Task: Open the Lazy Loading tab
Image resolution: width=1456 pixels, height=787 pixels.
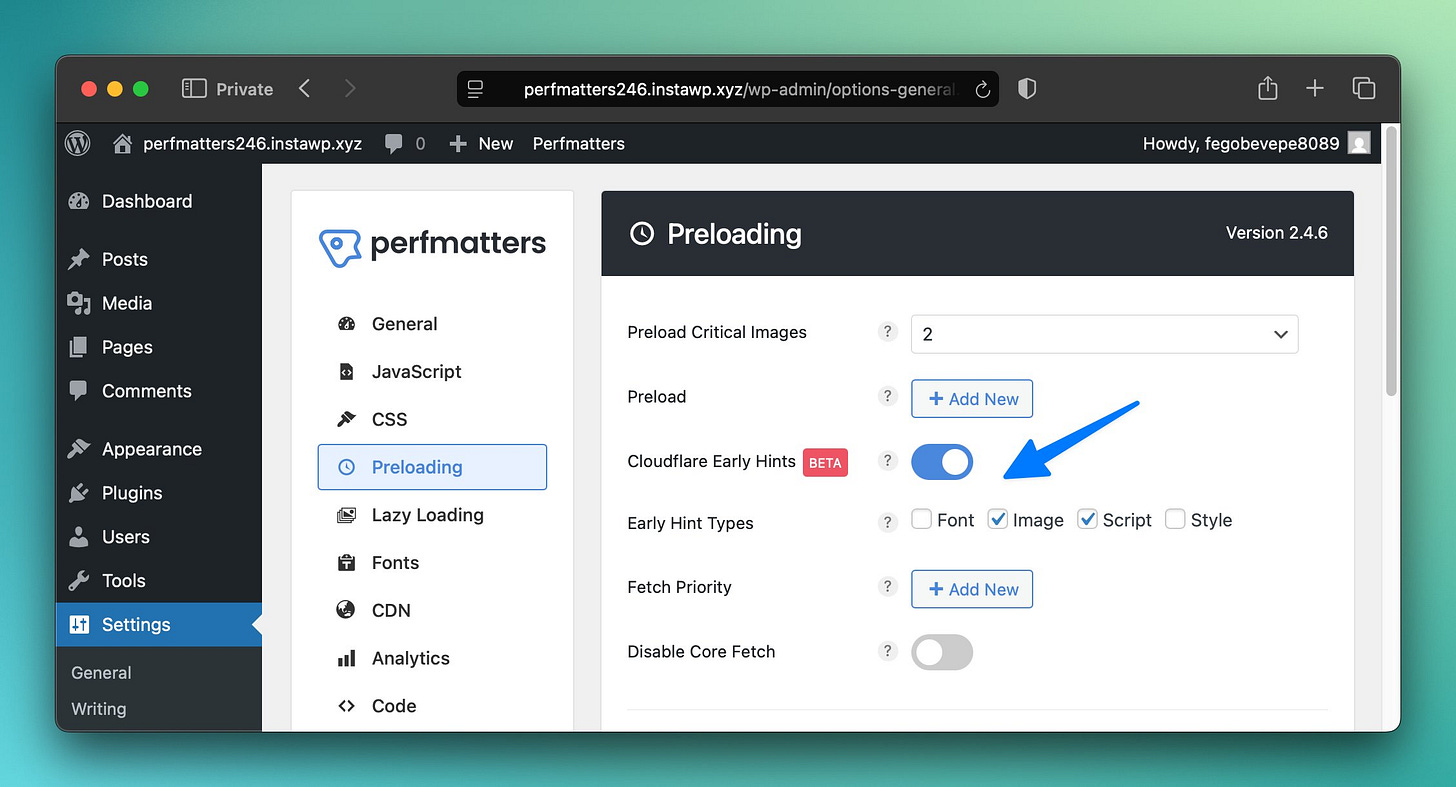Action: (432, 515)
